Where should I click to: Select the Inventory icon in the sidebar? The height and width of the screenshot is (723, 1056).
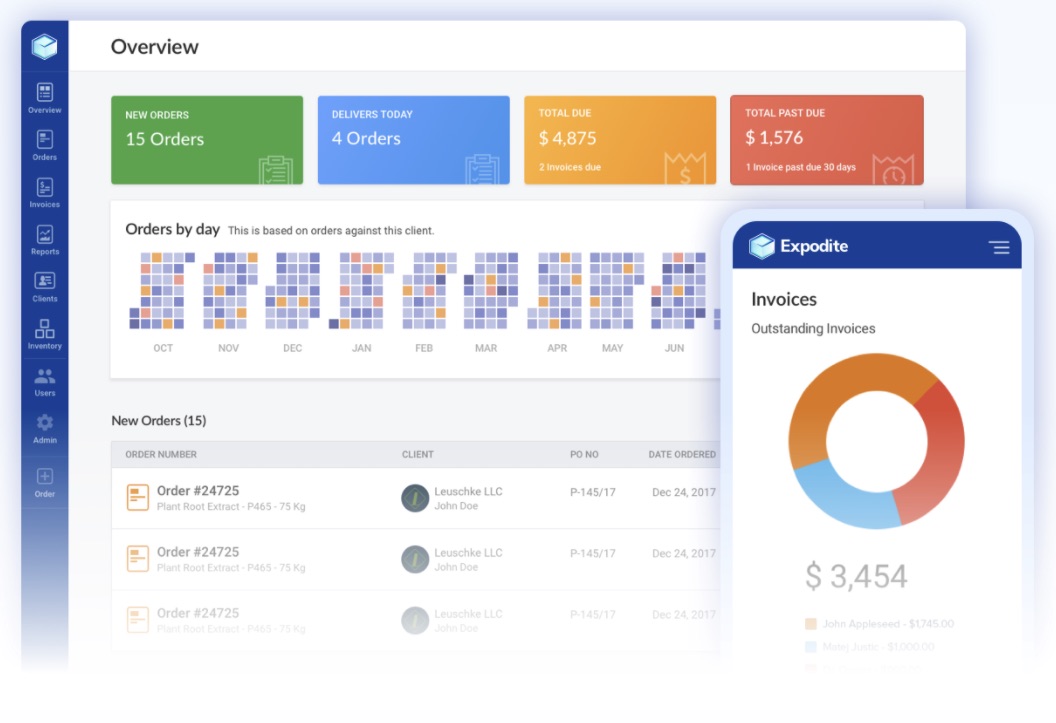[x=44, y=329]
